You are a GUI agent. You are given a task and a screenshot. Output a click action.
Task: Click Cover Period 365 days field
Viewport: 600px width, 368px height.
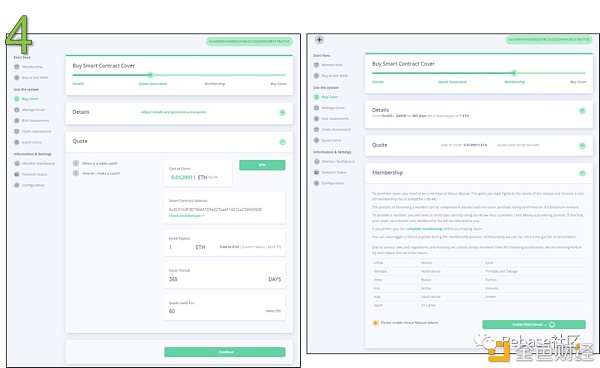tap(225, 275)
